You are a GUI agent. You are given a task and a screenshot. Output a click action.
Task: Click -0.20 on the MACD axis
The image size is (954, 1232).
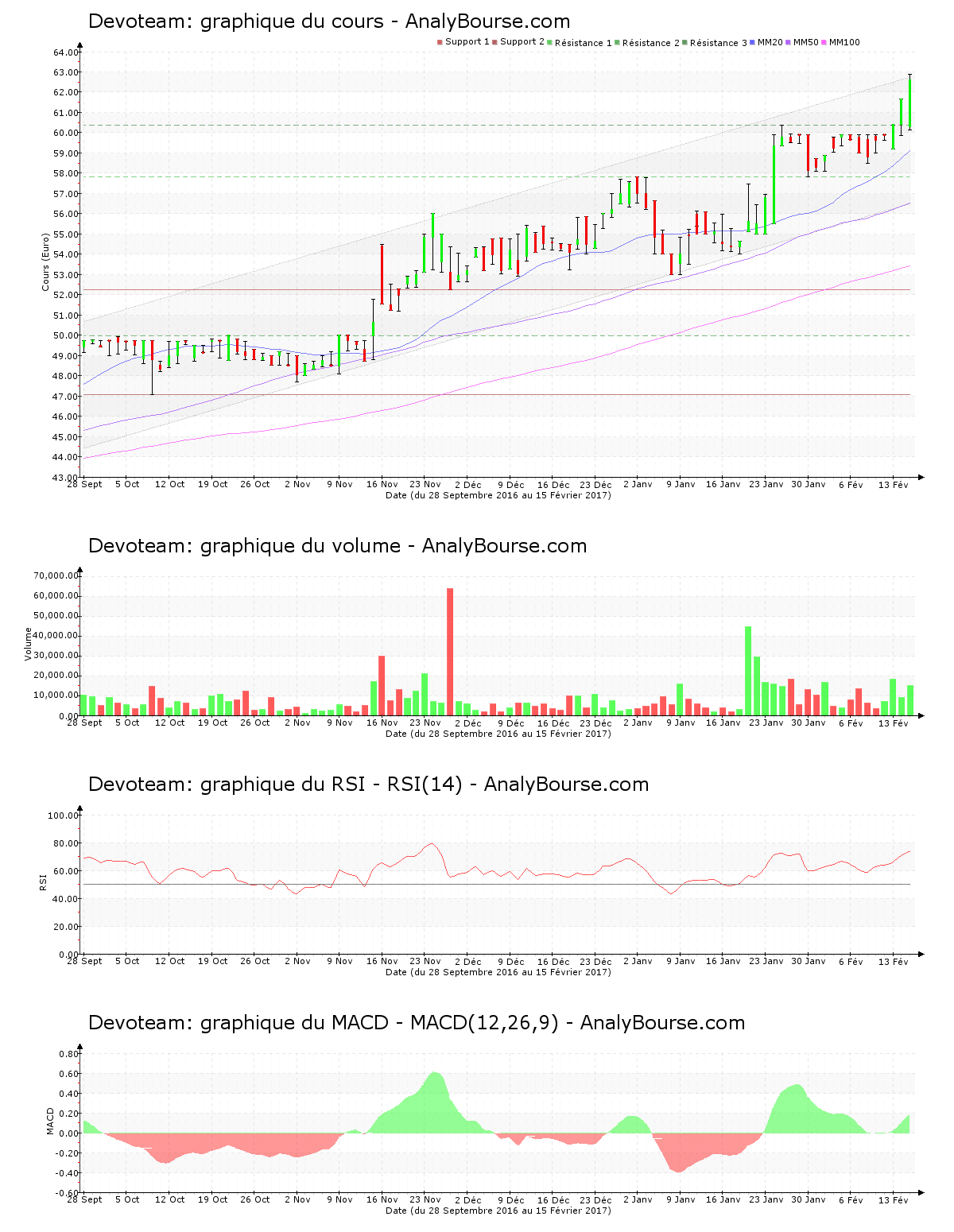67,1153
